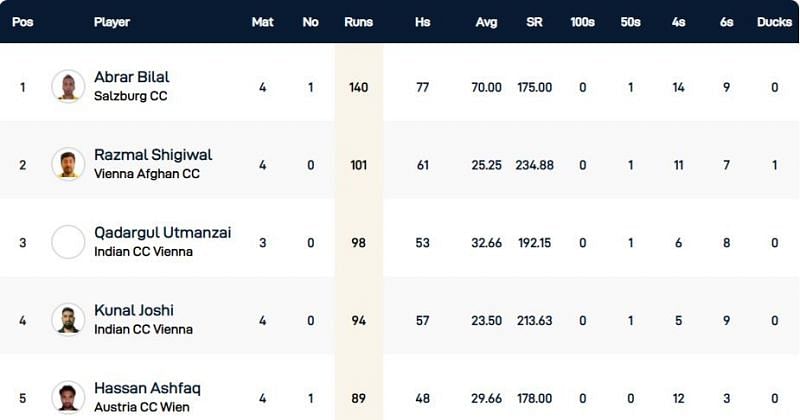800x420 pixels.
Task: Click Hassan Ashfaq's player avatar
Action: click(68, 396)
